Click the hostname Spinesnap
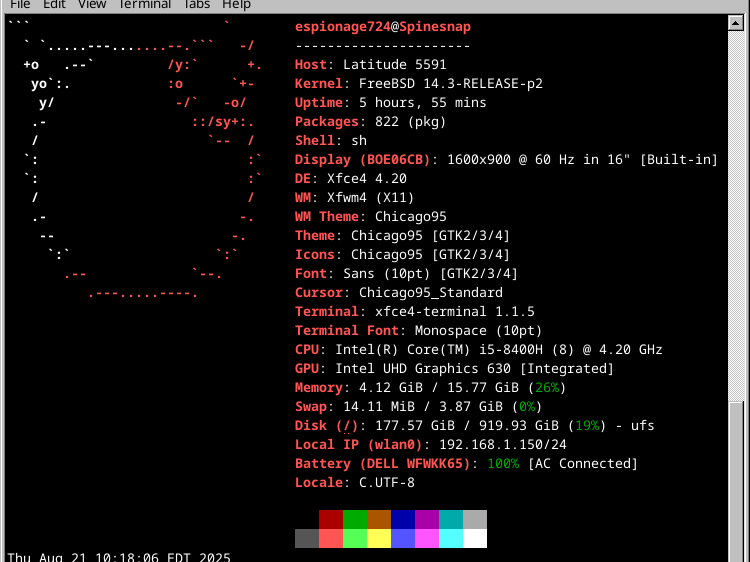 [x=435, y=27]
